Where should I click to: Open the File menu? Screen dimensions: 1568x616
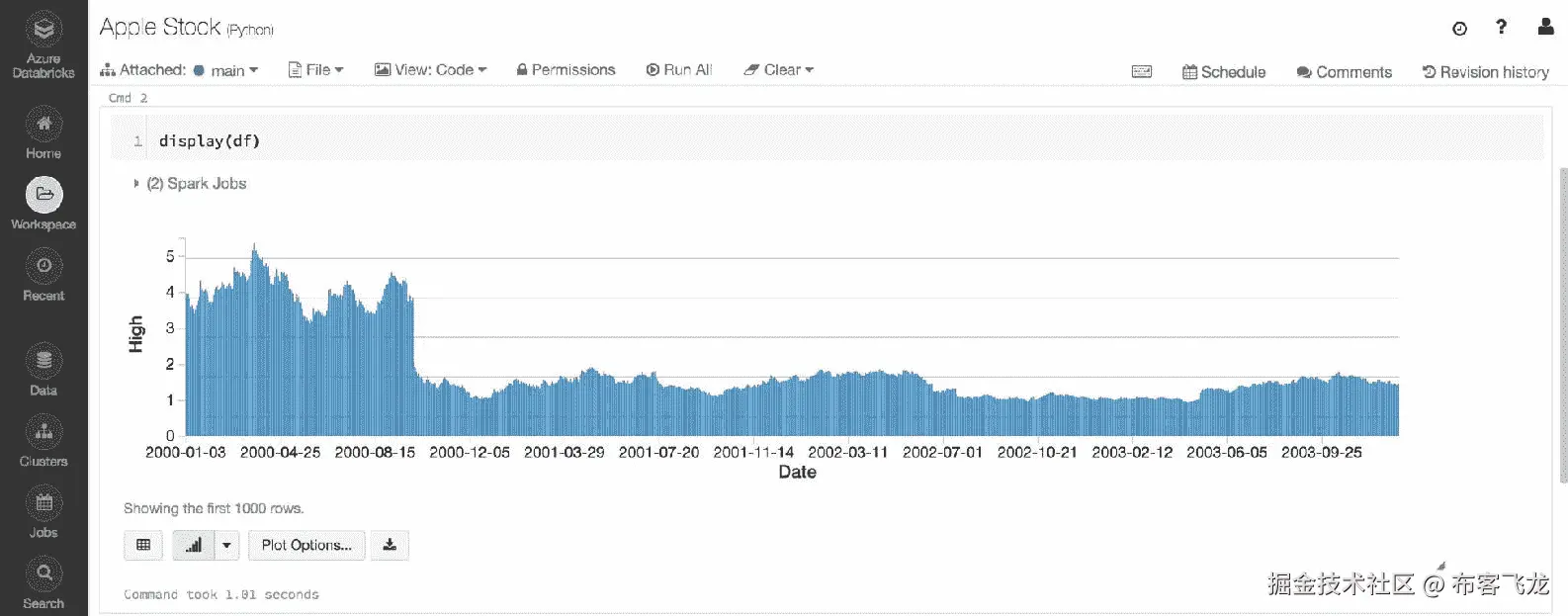(x=315, y=70)
